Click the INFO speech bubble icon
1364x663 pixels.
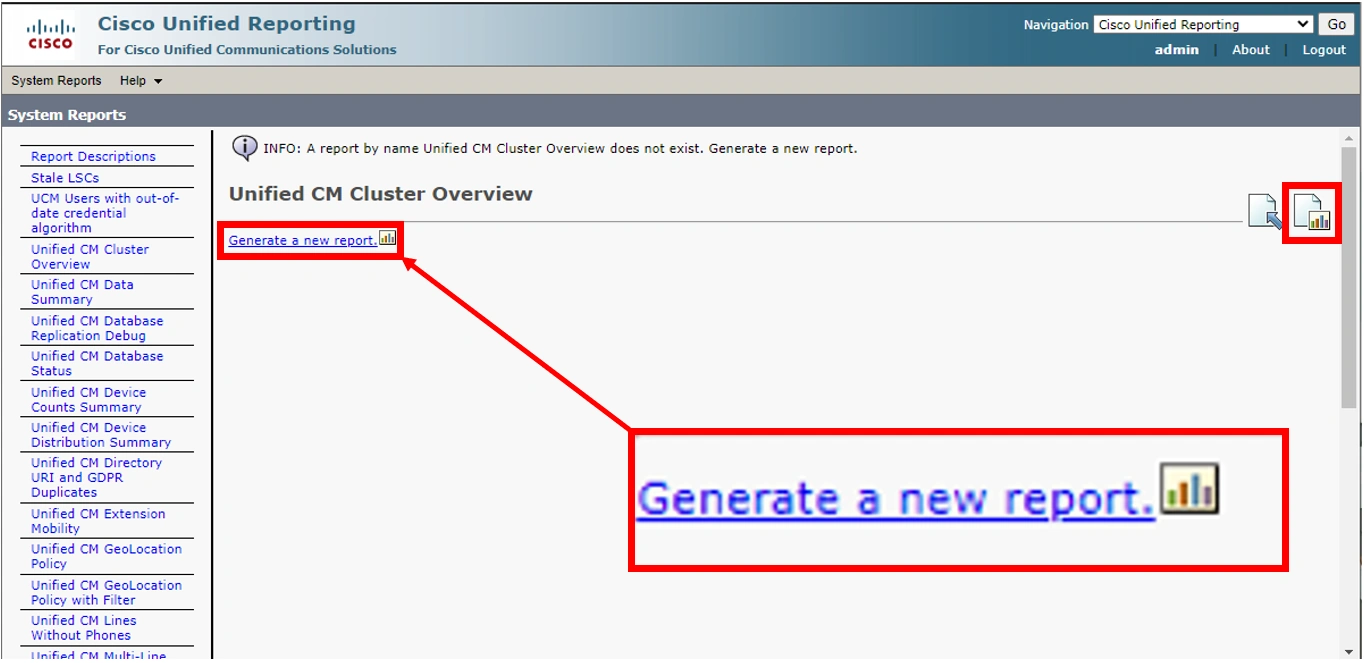click(244, 148)
